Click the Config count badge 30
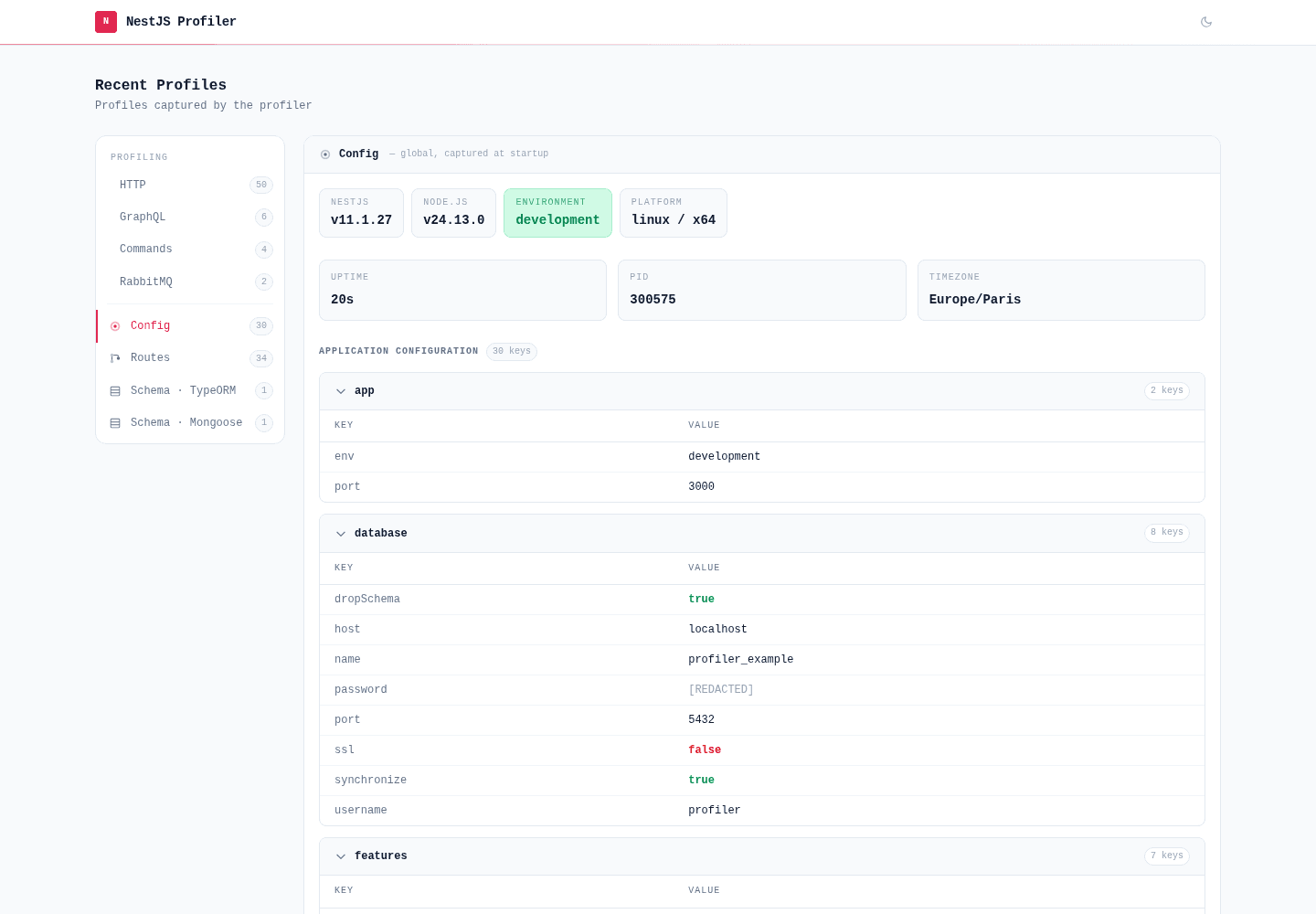 pyautogui.click(x=261, y=326)
